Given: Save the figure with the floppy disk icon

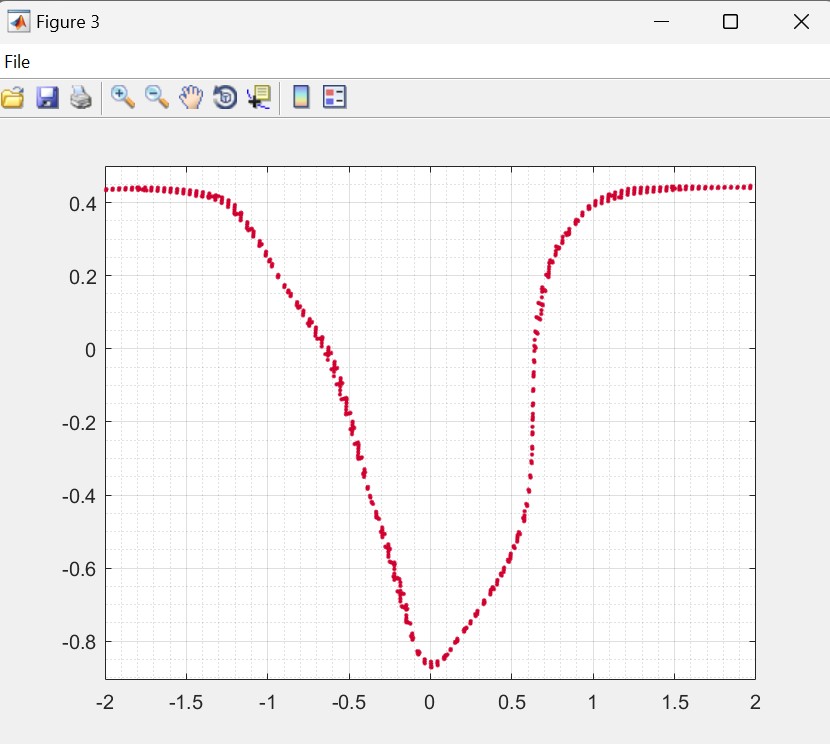Looking at the screenshot, I should click(47, 97).
